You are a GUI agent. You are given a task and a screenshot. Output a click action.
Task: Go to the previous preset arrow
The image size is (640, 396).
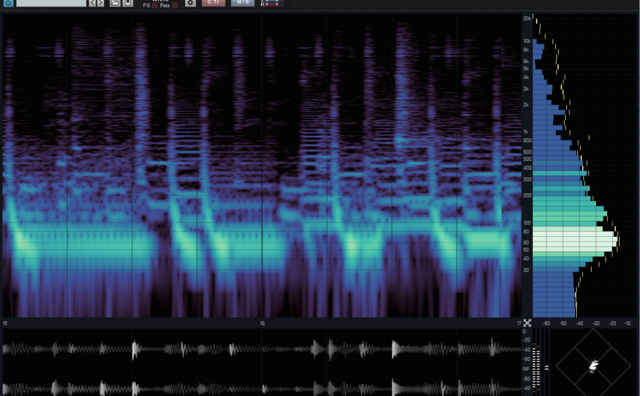pyautogui.click(x=92, y=3)
